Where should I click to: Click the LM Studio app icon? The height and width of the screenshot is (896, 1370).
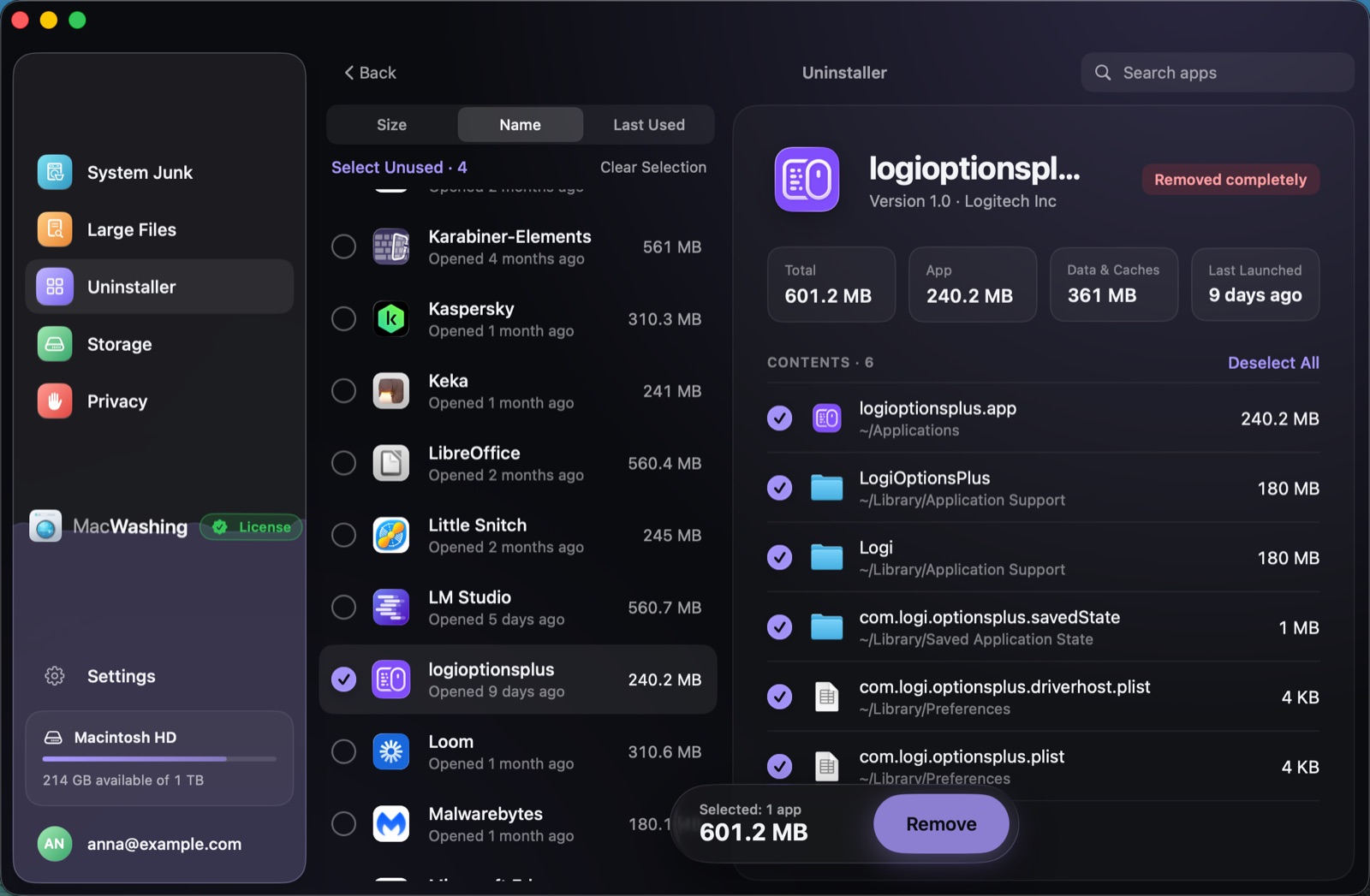pos(391,608)
